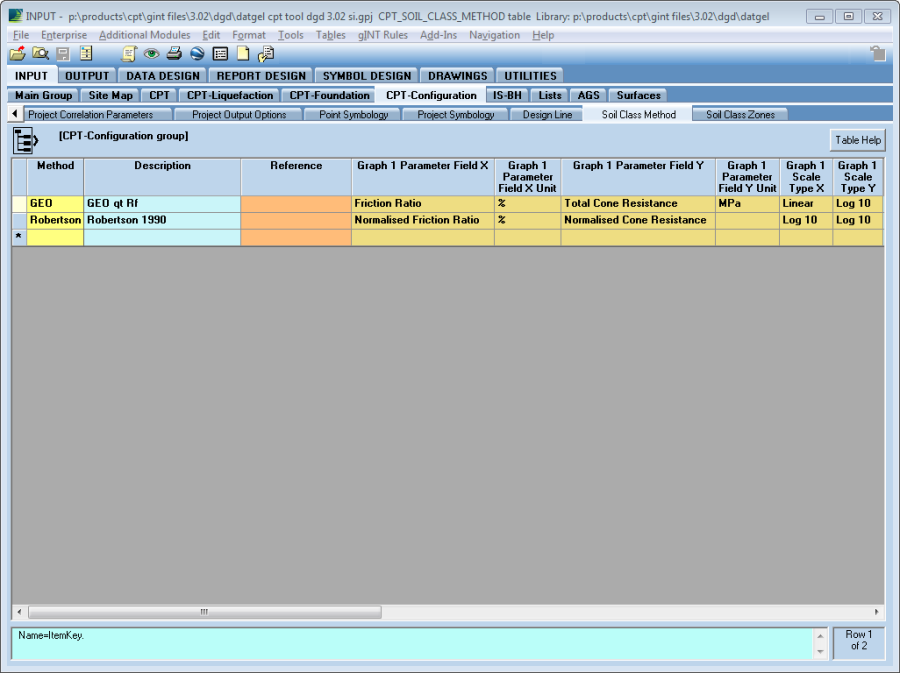Click the find/search folder icon

tap(40, 54)
